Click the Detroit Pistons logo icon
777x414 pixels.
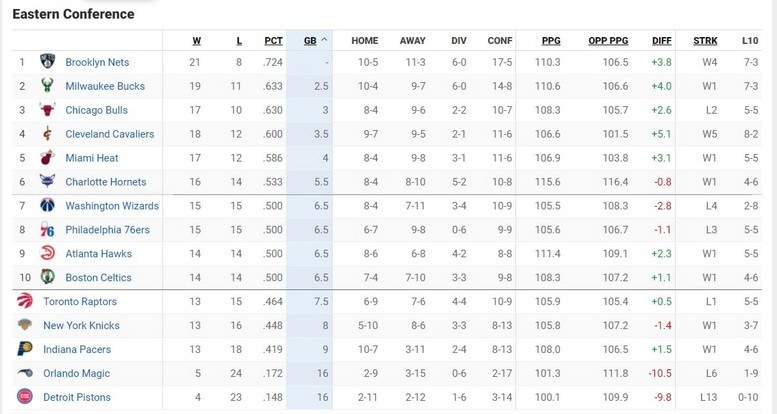pyautogui.click(x=25, y=397)
